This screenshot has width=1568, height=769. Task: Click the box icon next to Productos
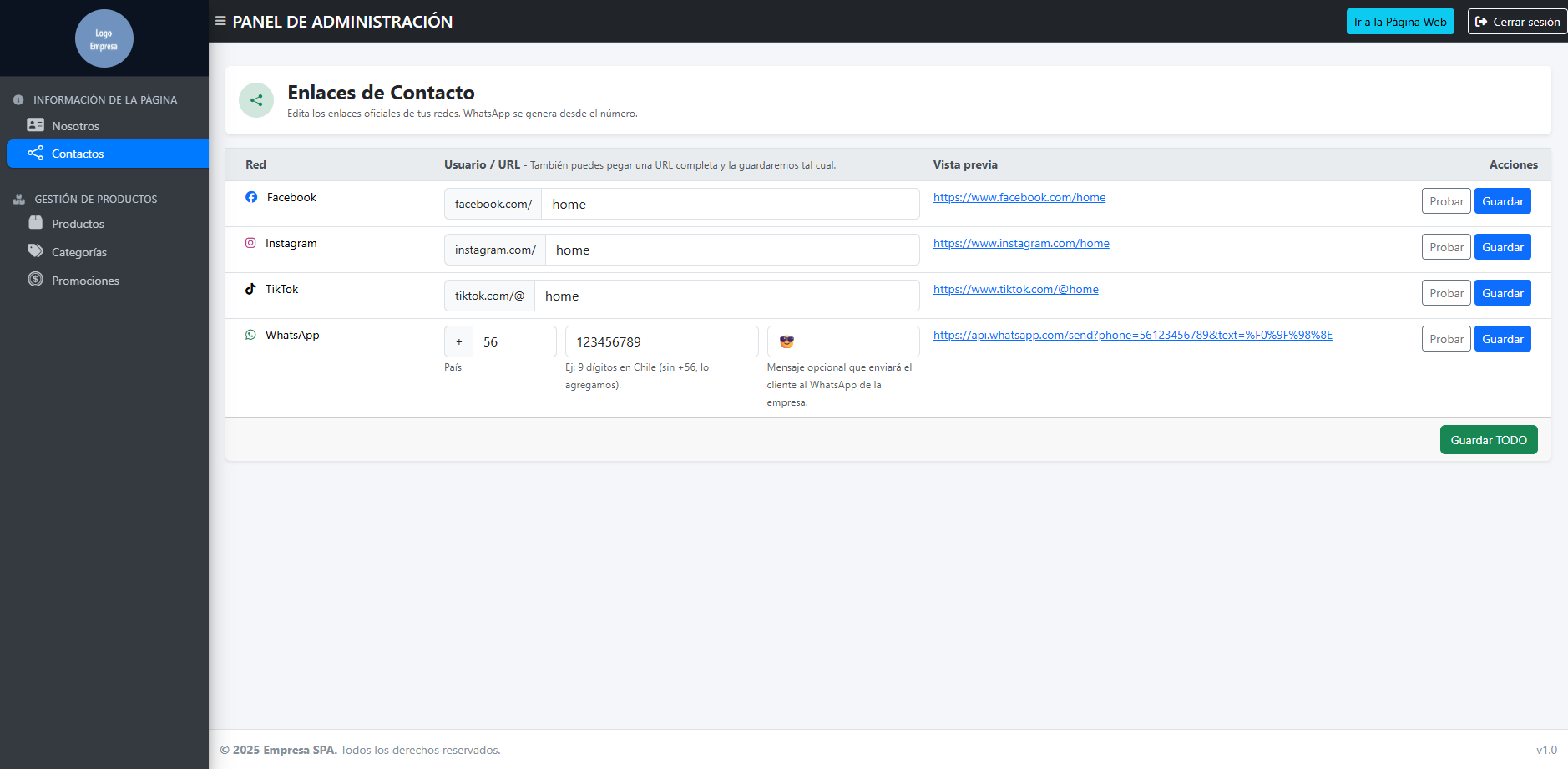click(x=35, y=223)
